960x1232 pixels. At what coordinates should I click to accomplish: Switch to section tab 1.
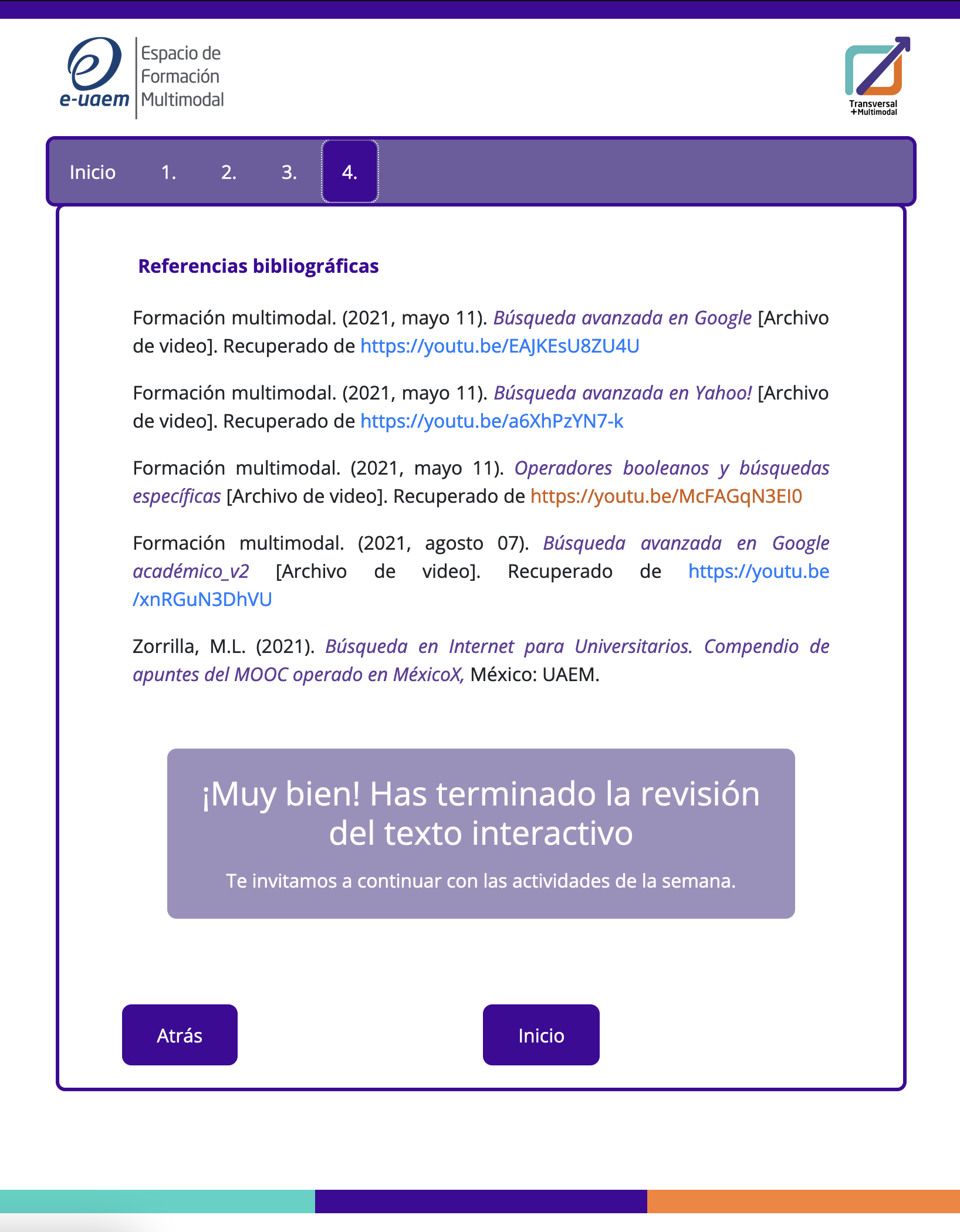point(168,172)
